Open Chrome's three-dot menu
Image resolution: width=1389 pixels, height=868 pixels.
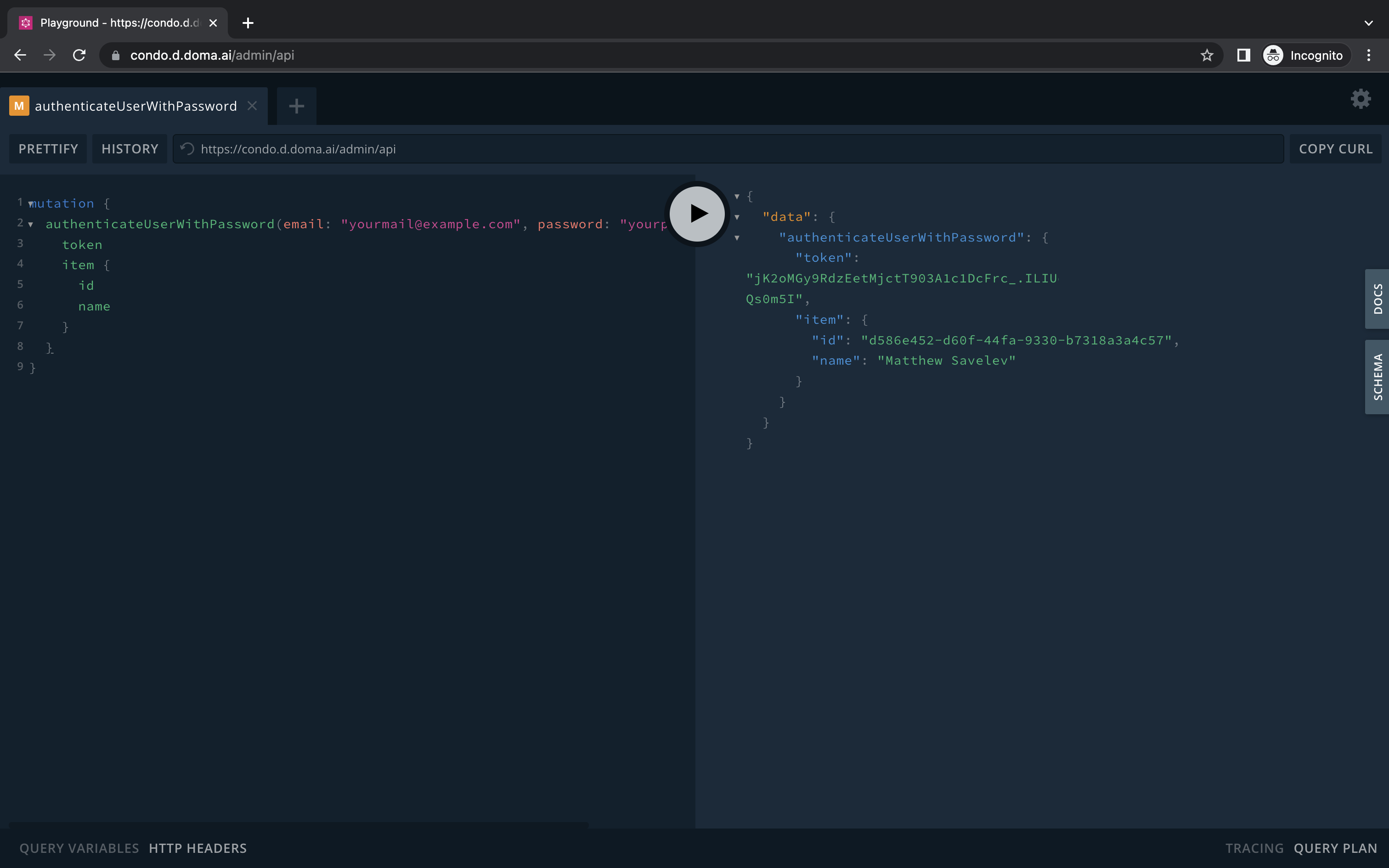[1368, 55]
